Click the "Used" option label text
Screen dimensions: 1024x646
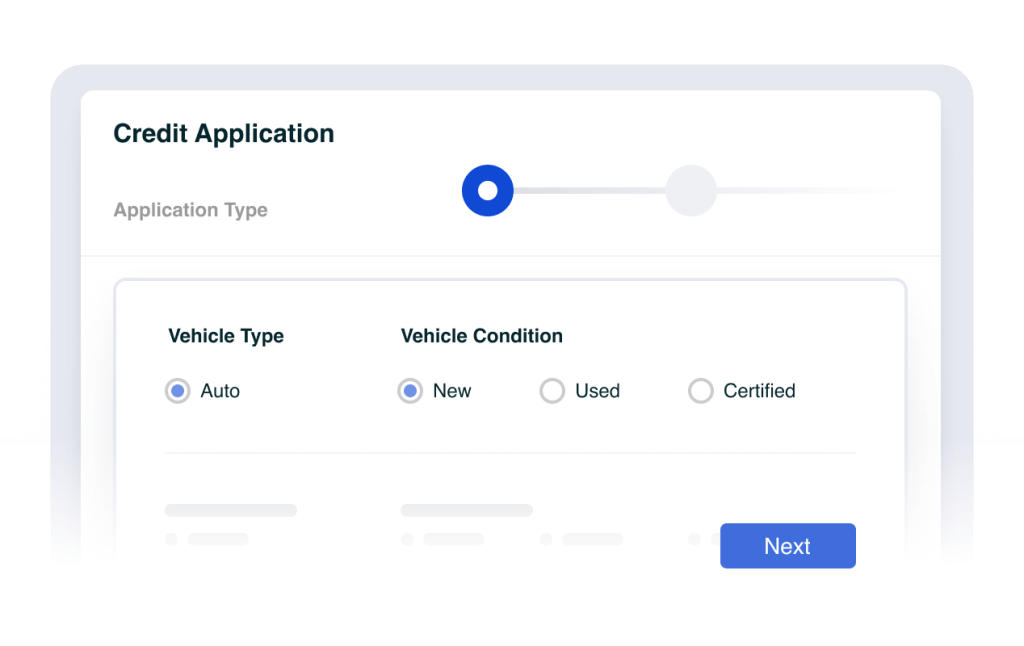pyautogui.click(x=597, y=391)
